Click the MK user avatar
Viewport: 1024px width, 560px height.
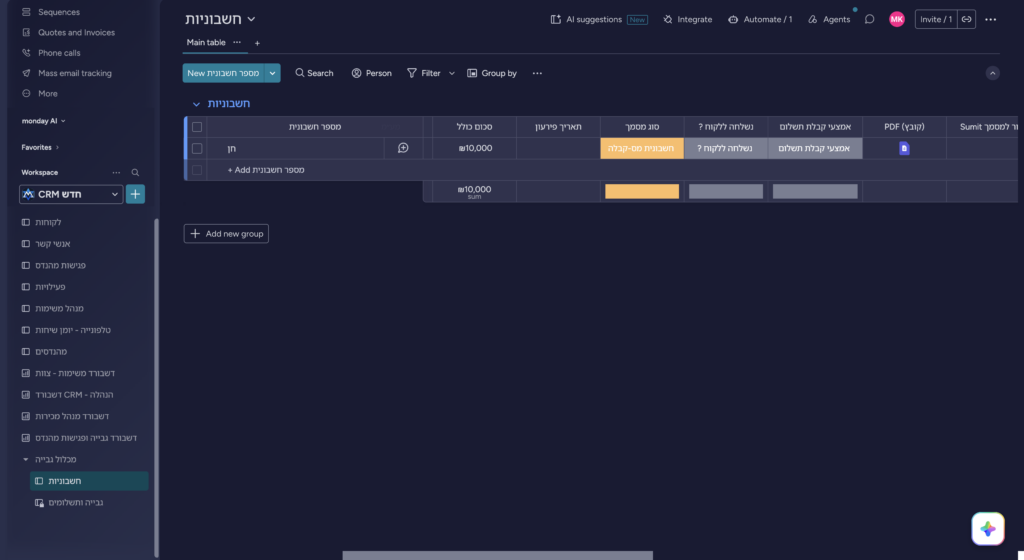point(897,20)
